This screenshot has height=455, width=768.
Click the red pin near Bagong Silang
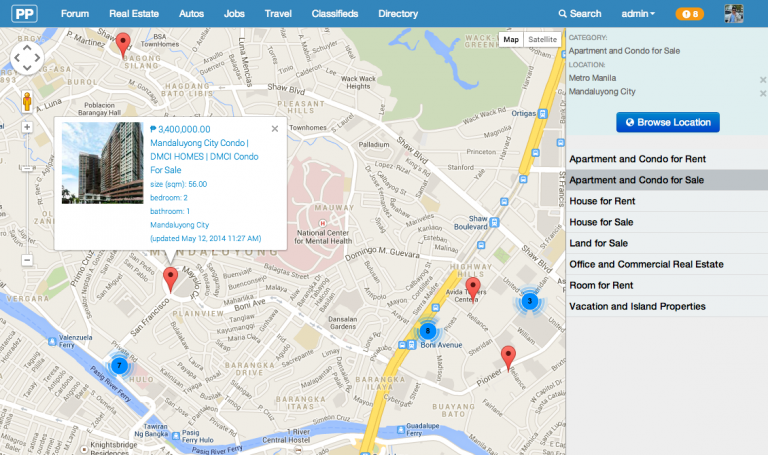[123, 47]
